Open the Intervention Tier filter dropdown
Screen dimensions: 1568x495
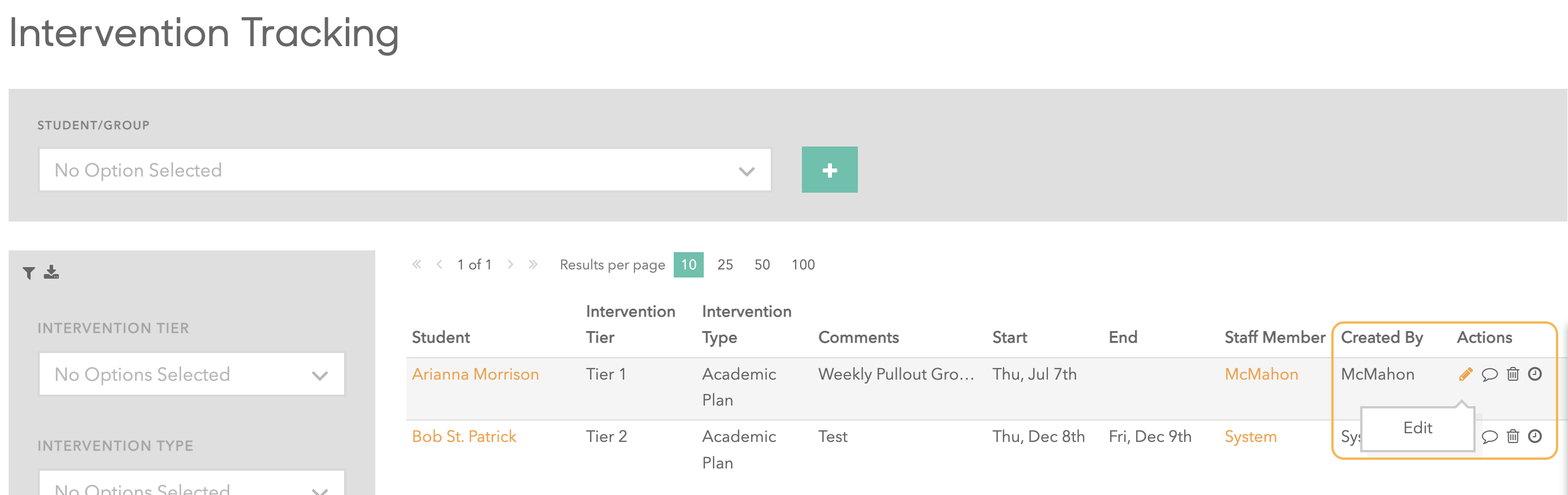pos(192,374)
